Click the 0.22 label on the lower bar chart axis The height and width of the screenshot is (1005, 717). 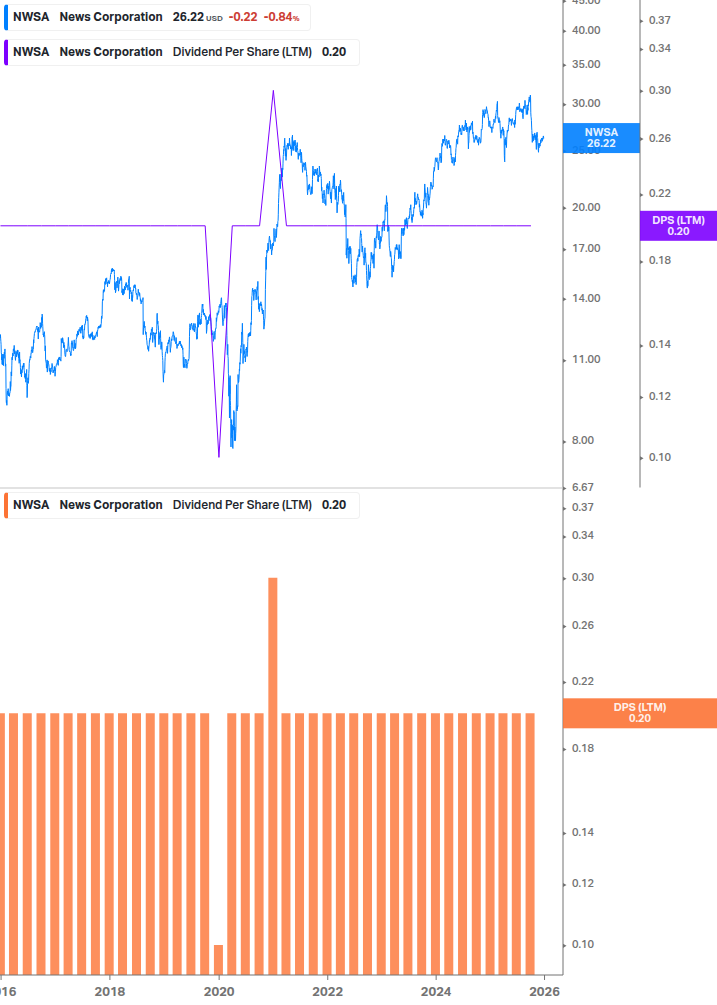583,681
